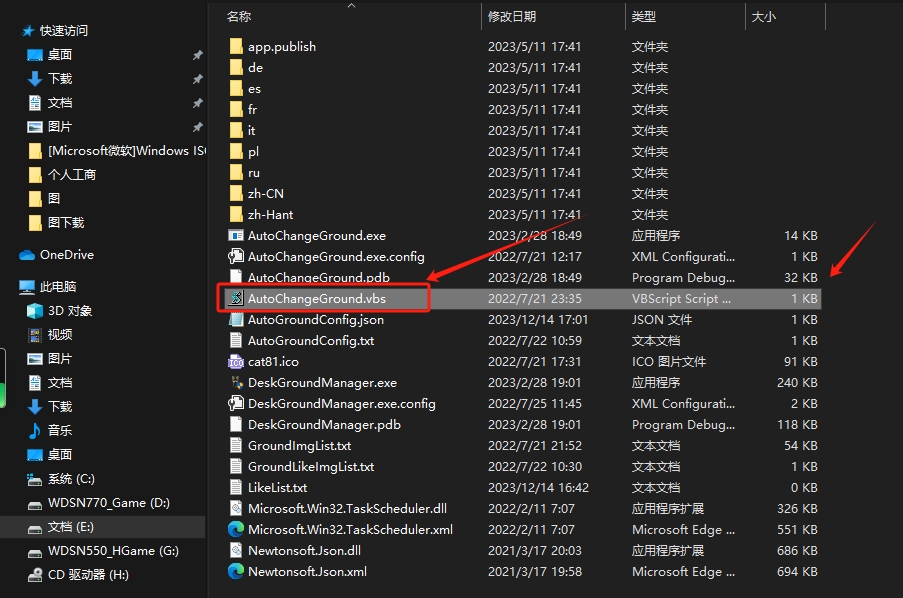Select the cat81.ico icon file icon
Viewport: 903px width, 598px height.
[x=236, y=361]
